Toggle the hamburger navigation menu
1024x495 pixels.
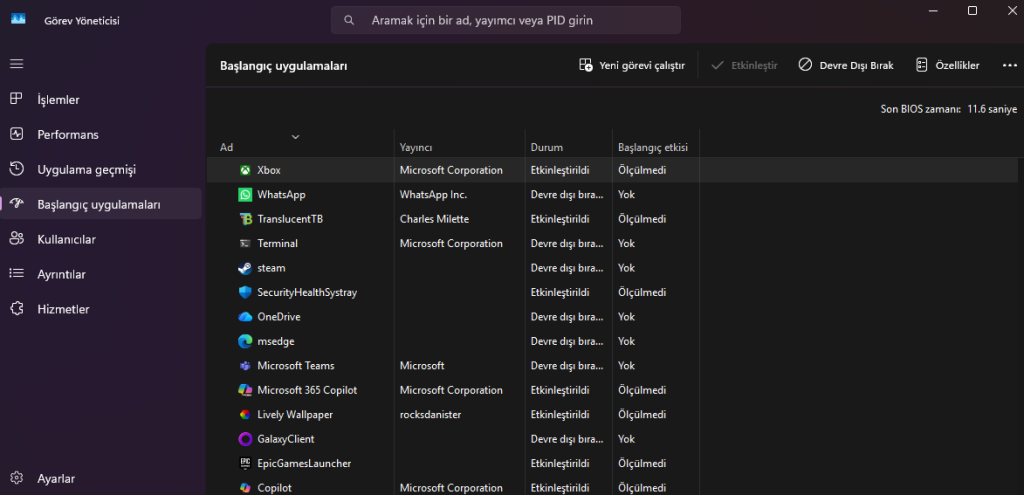click(x=16, y=64)
